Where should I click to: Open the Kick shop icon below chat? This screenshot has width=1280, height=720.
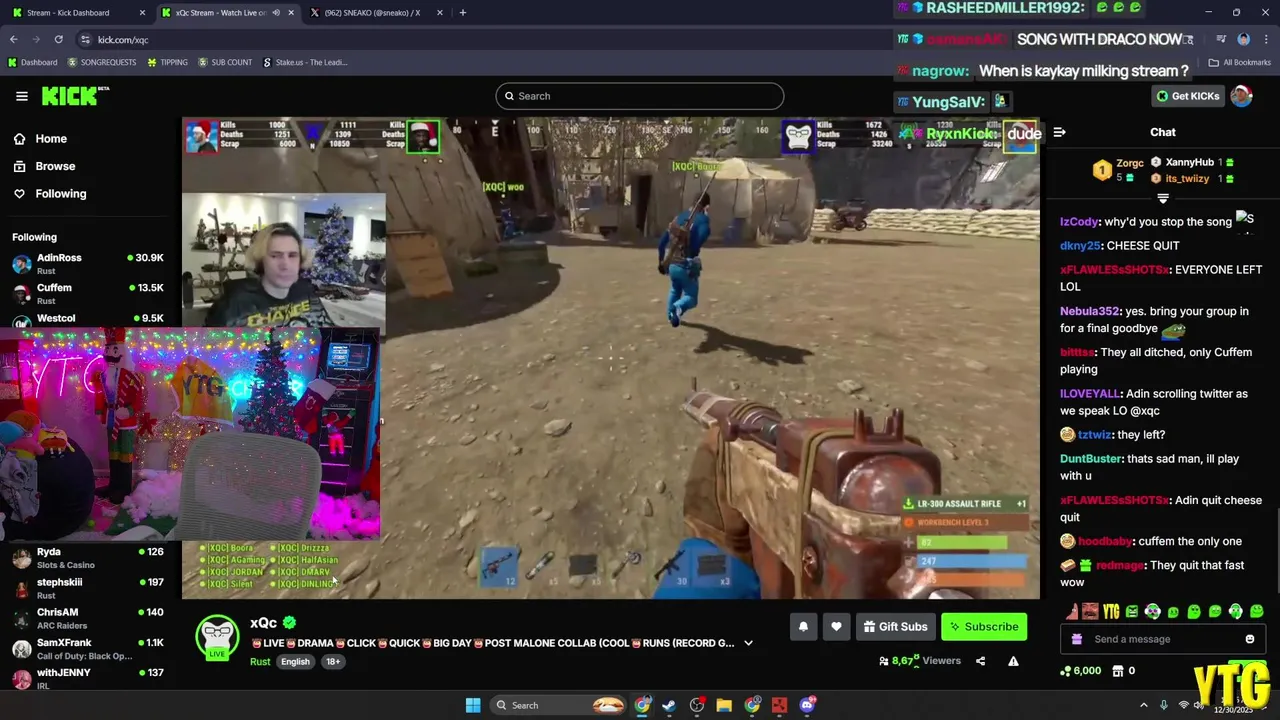click(1118, 671)
